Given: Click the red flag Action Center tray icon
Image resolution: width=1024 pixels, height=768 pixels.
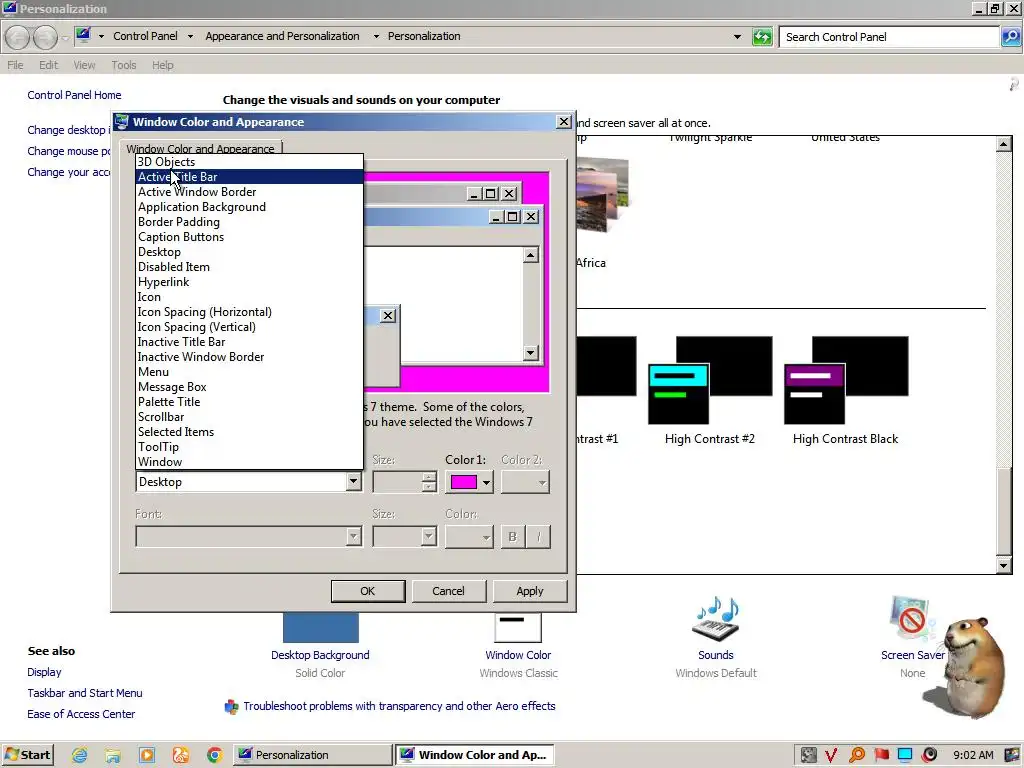Looking at the screenshot, I should (x=881, y=755).
